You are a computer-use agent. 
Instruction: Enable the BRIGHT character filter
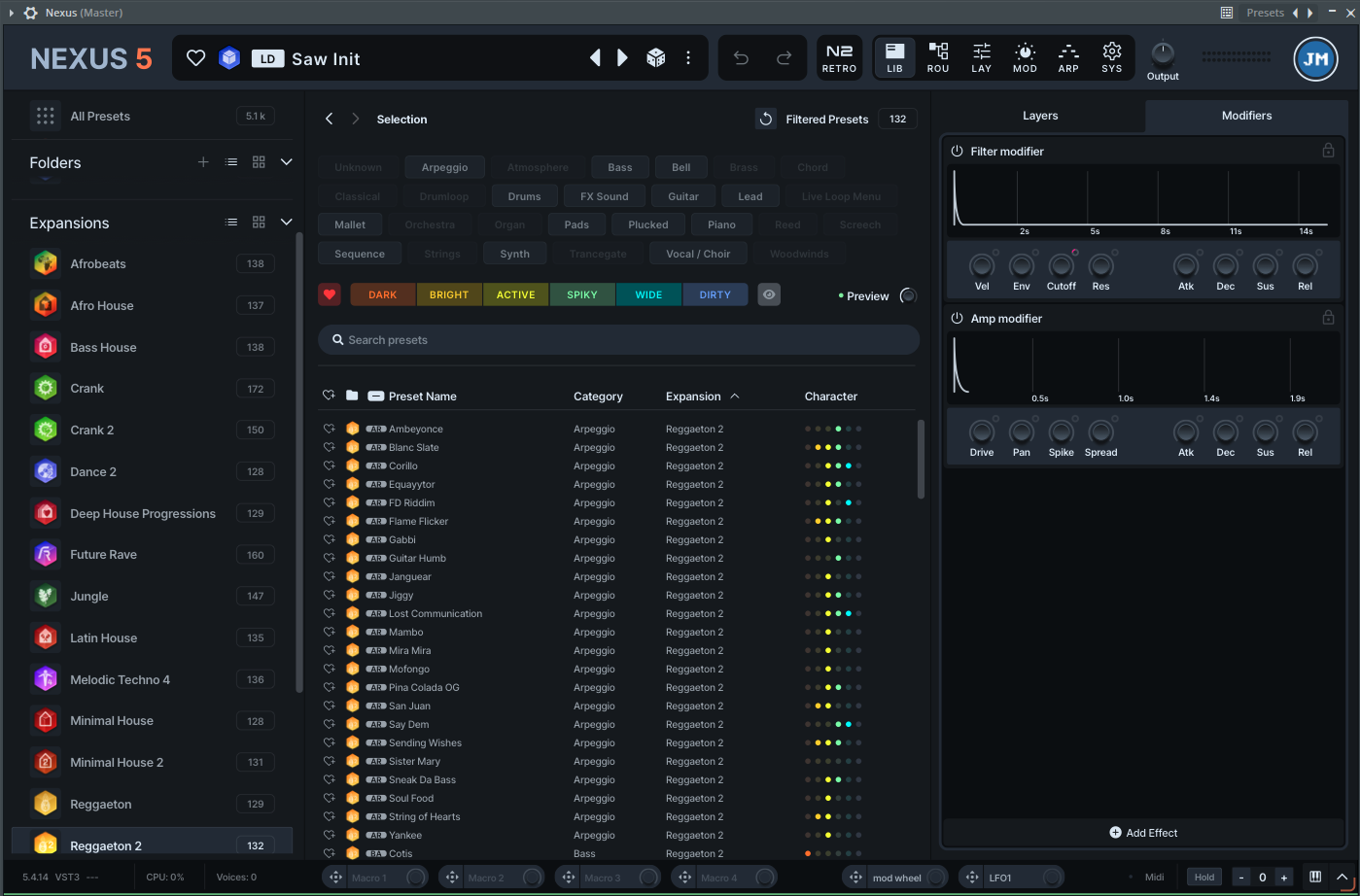point(449,294)
